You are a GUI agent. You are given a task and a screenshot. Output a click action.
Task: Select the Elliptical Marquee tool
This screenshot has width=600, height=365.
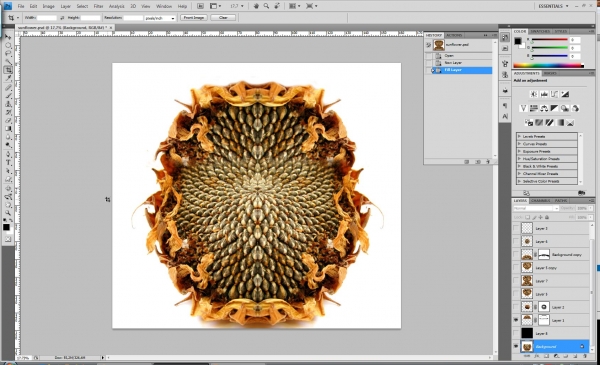point(8,45)
